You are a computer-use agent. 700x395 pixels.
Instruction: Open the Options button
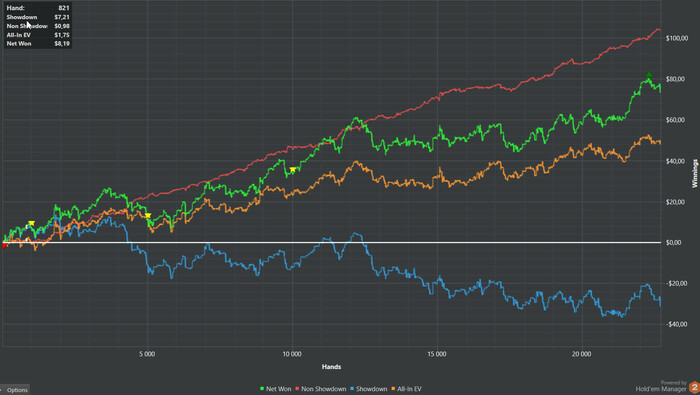15,390
